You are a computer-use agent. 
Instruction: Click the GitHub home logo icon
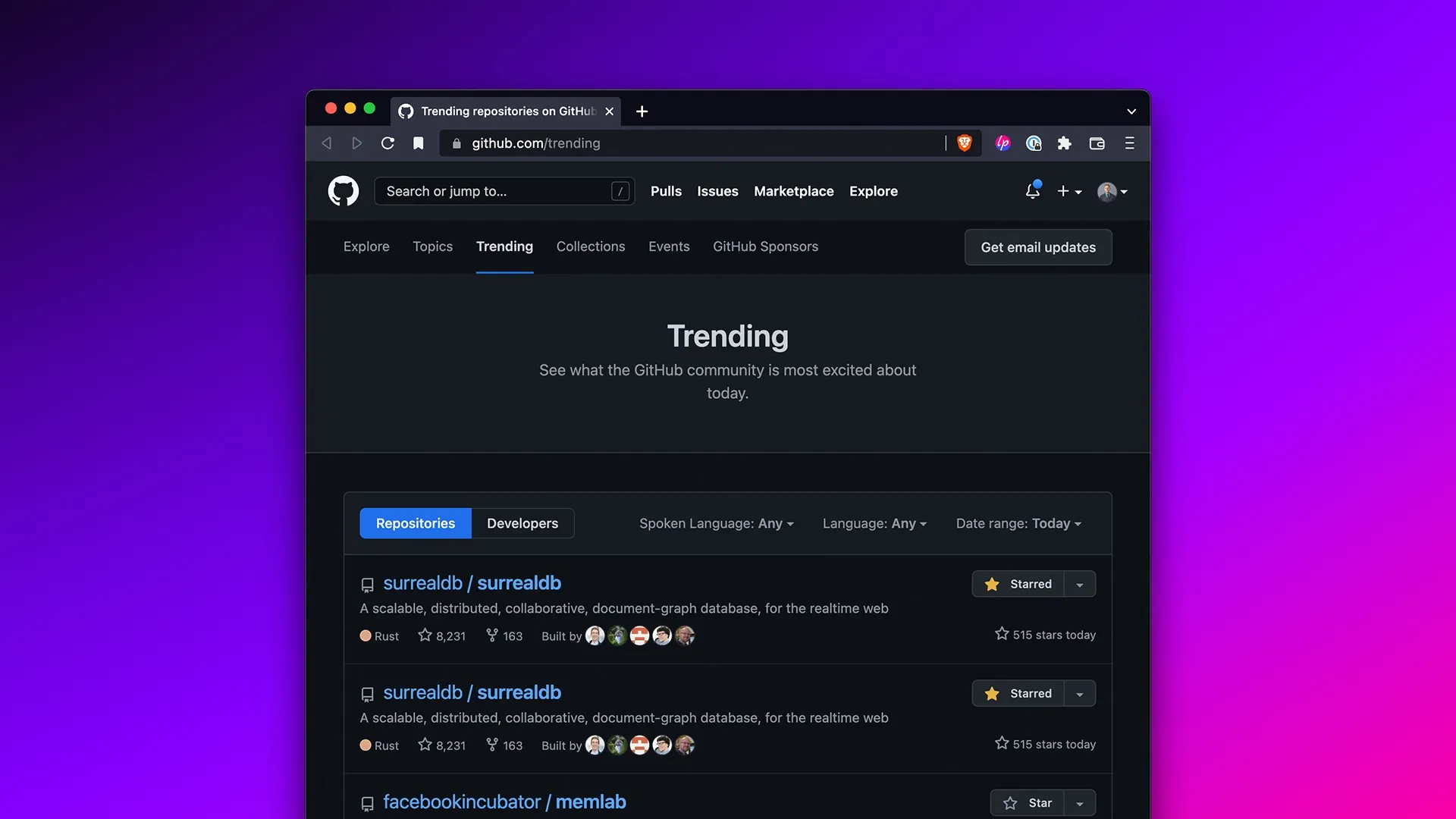point(343,190)
